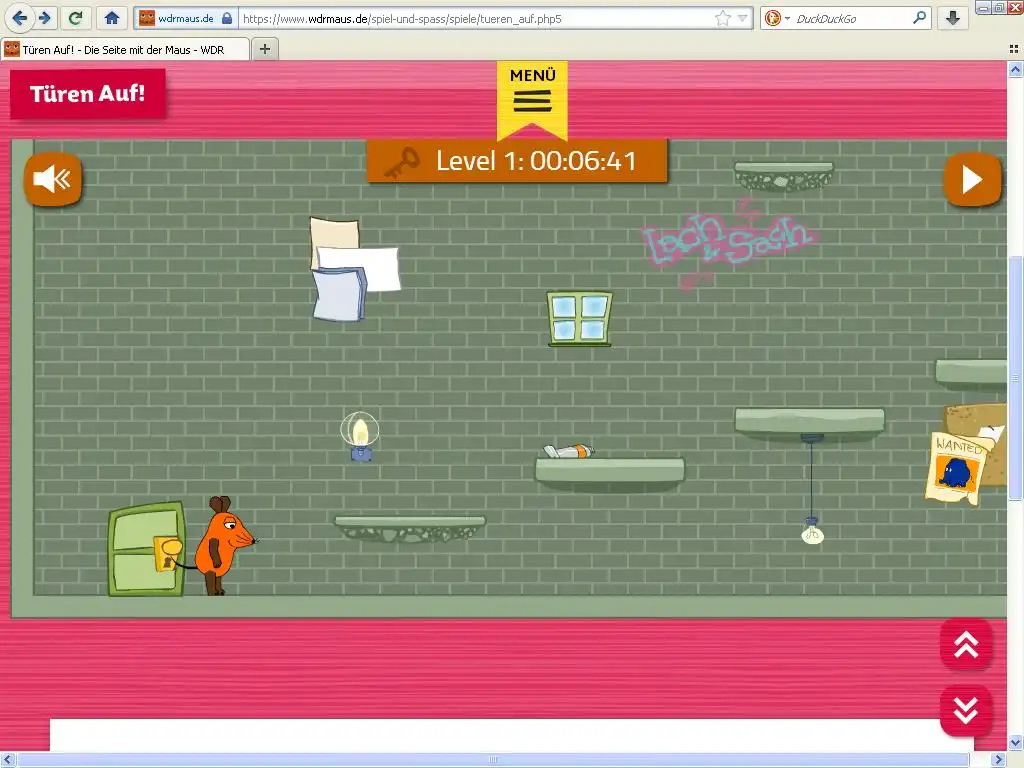Click the vertical scrollbar down arrow
The image size is (1024, 768).
[1016, 743]
